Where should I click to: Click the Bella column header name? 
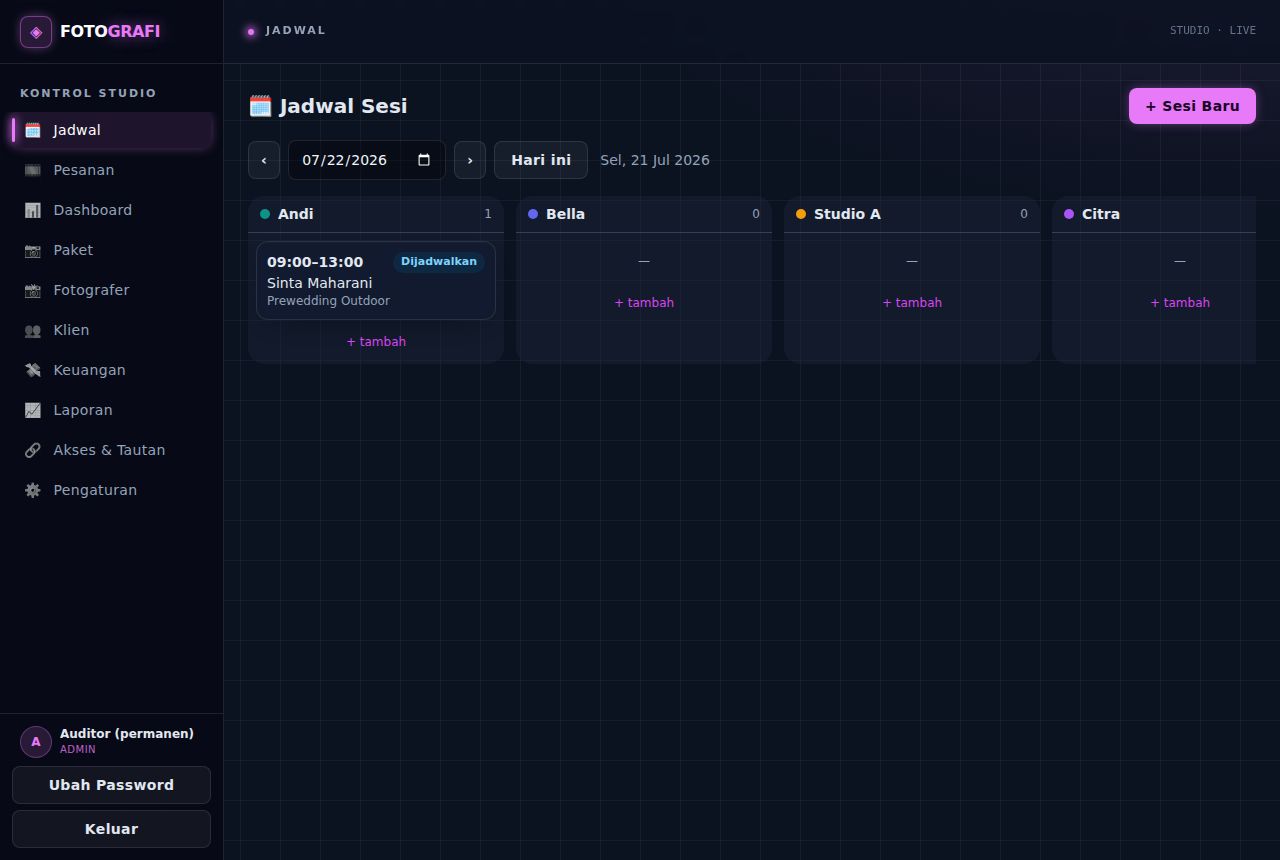tap(566, 214)
